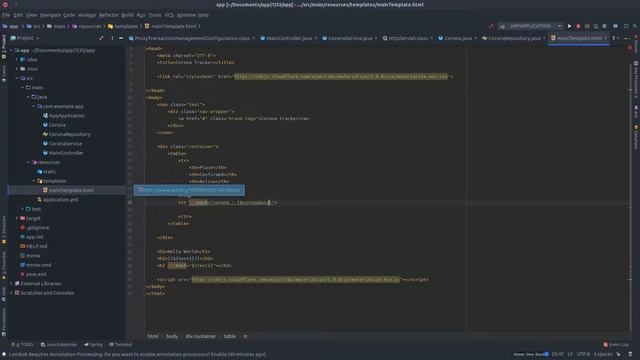This screenshot has width=640, height=360.
Task: Click the scroll-from-source icon in Project panel
Action: [101, 38]
